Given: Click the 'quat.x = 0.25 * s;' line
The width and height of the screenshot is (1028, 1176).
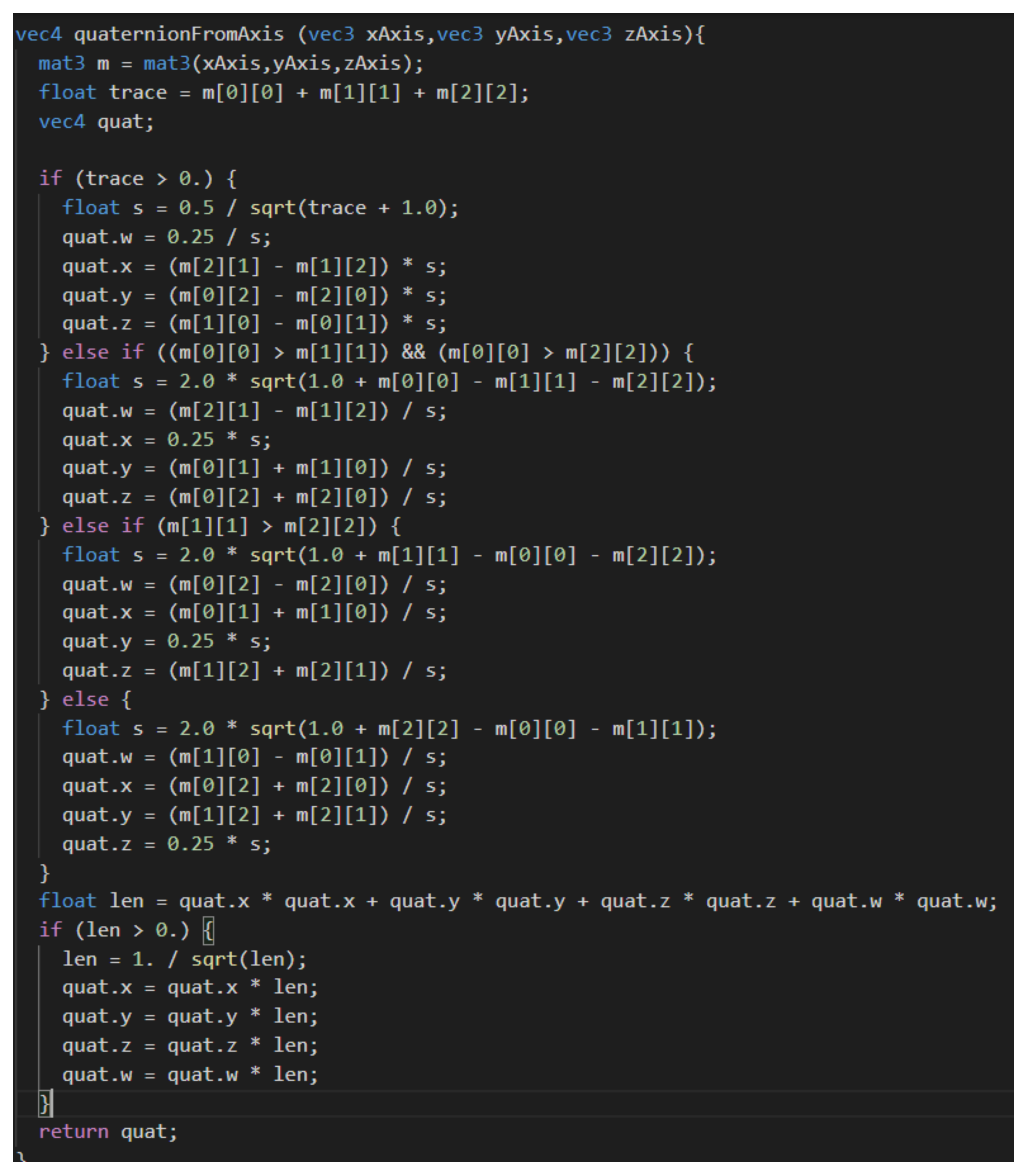Looking at the screenshot, I should click(x=166, y=440).
